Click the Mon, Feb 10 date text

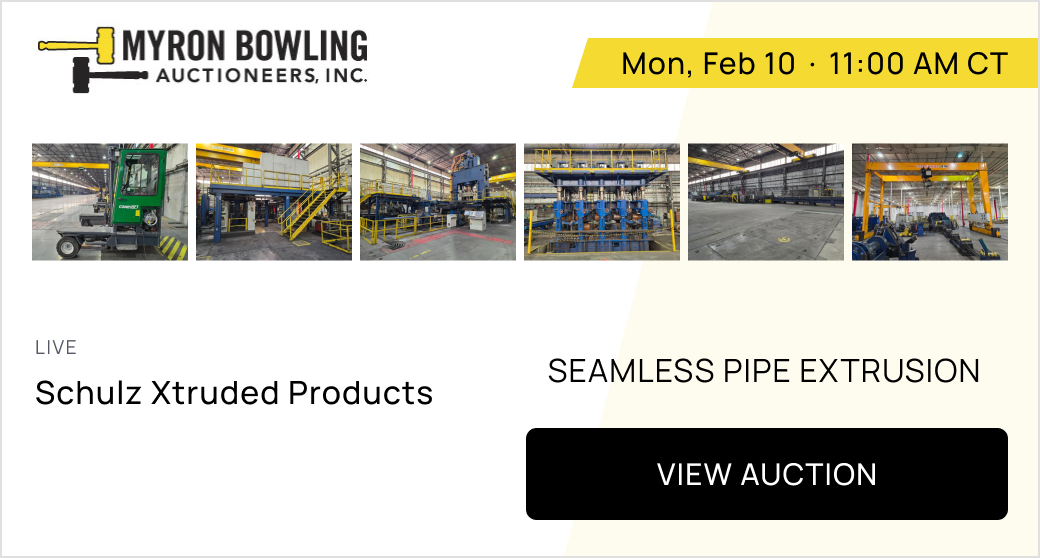(x=708, y=64)
